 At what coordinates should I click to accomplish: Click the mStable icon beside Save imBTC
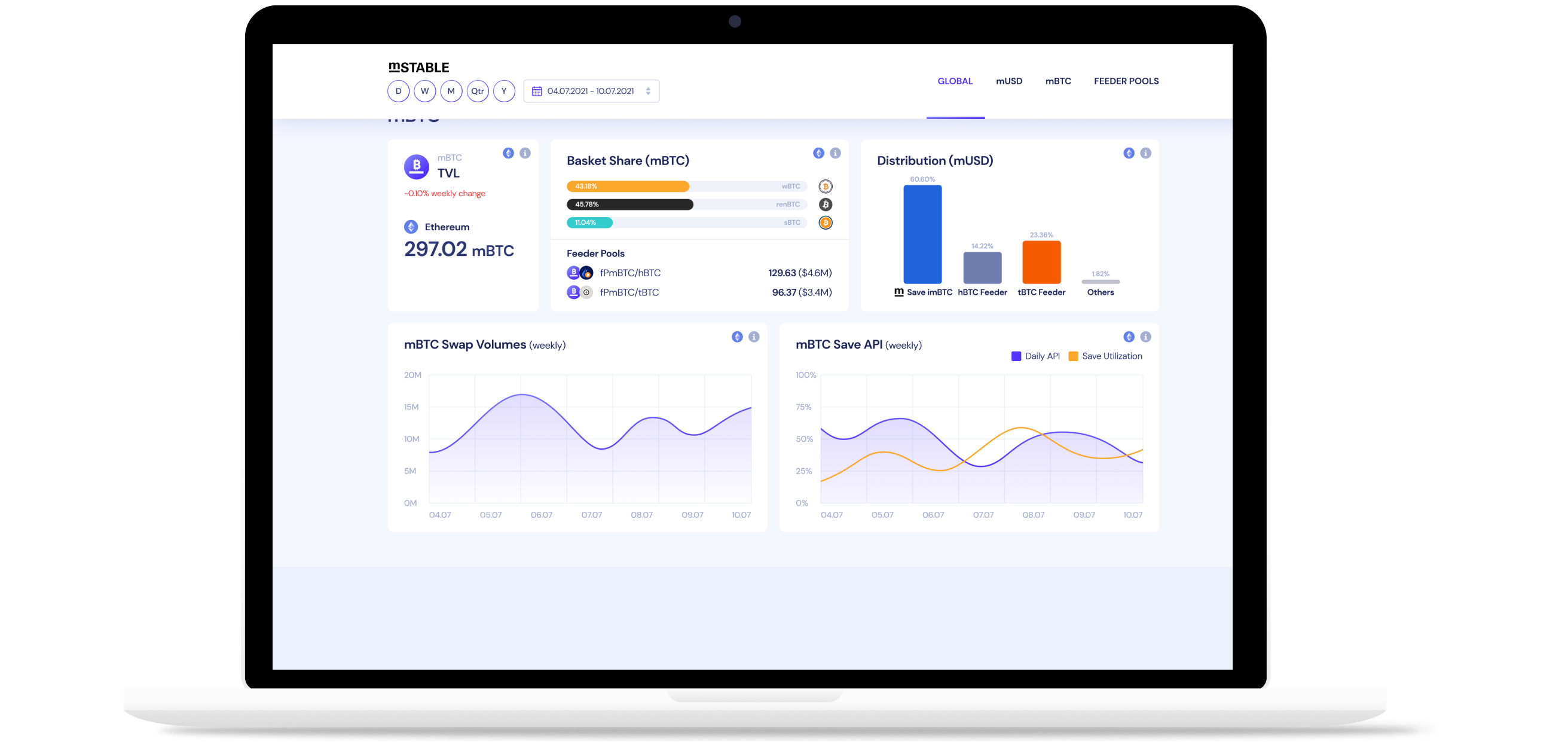tap(898, 292)
